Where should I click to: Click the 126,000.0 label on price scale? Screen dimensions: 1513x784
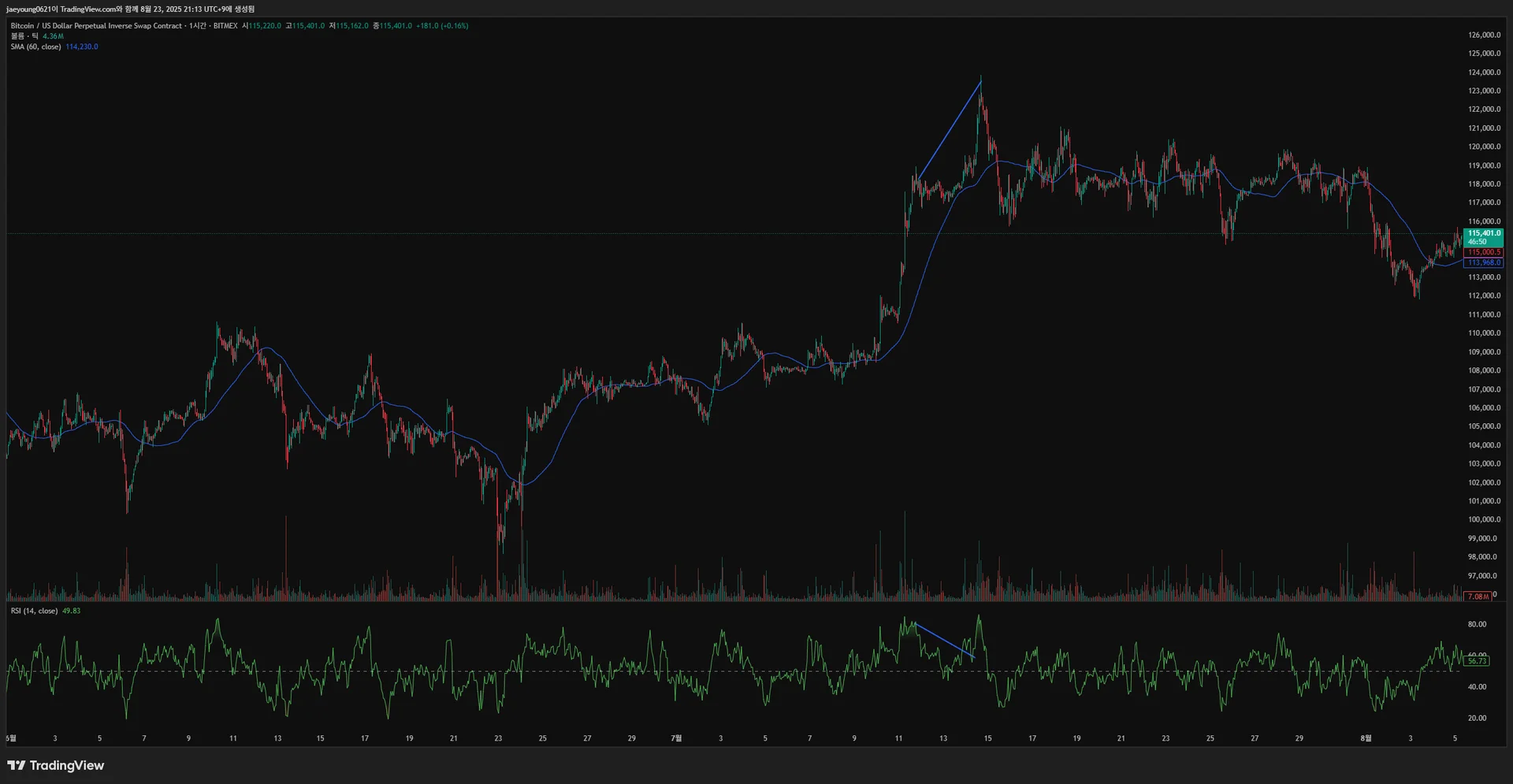pos(1484,35)
